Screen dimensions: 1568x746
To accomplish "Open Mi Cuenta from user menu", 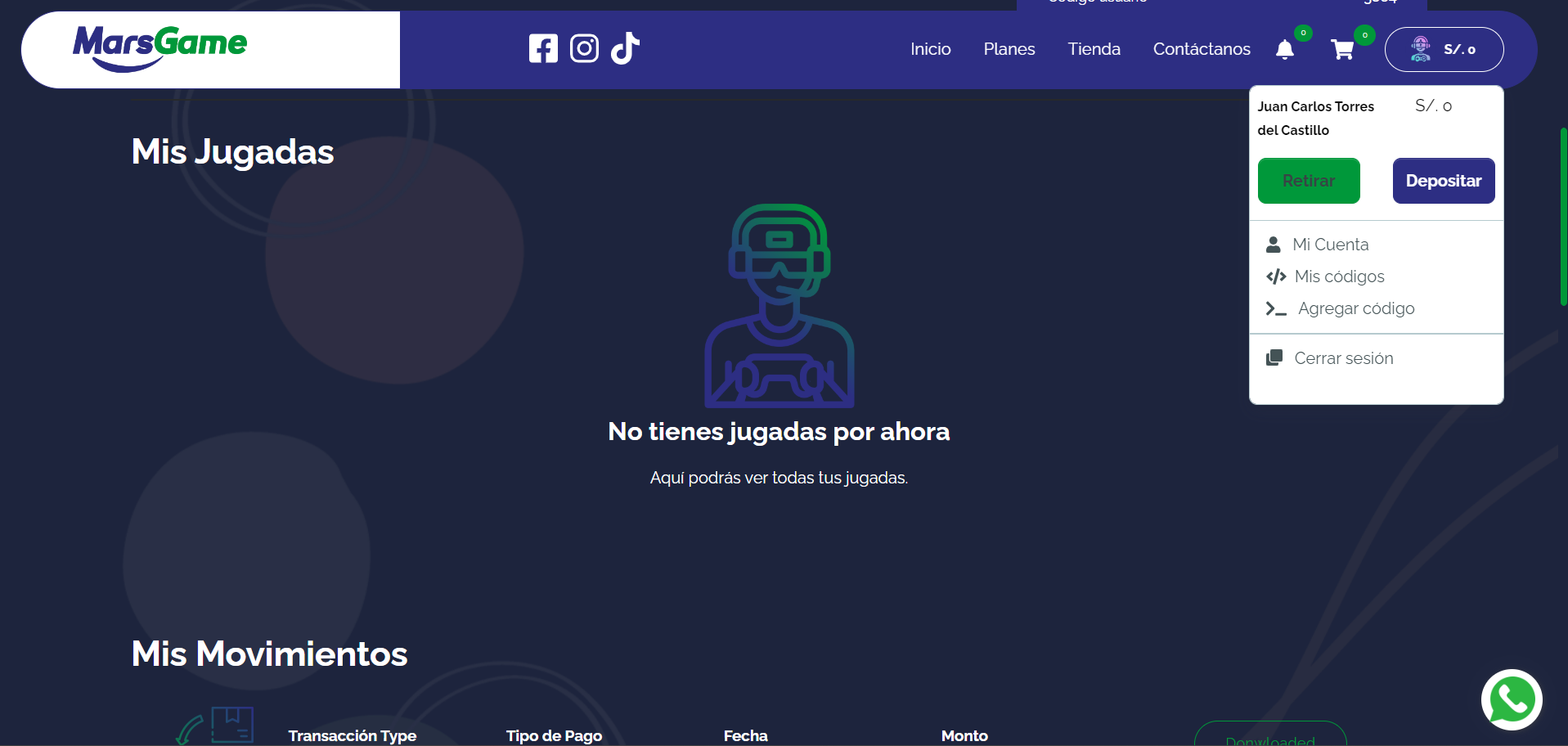I will [x=1330, y=245].
